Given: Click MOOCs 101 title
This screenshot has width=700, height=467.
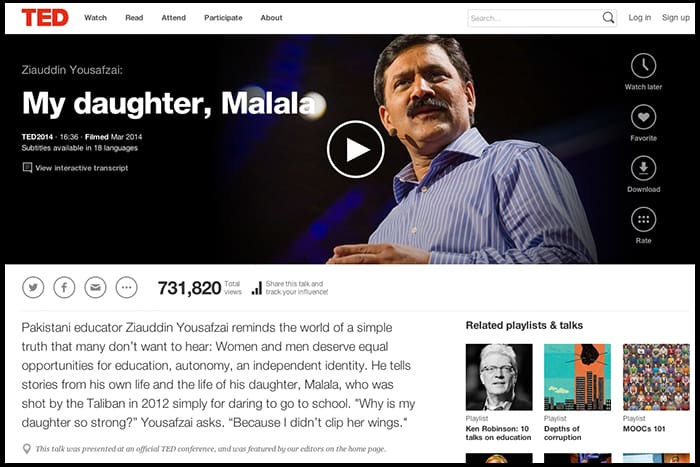Looking at the screenshot, I should (x=644, y=429).
